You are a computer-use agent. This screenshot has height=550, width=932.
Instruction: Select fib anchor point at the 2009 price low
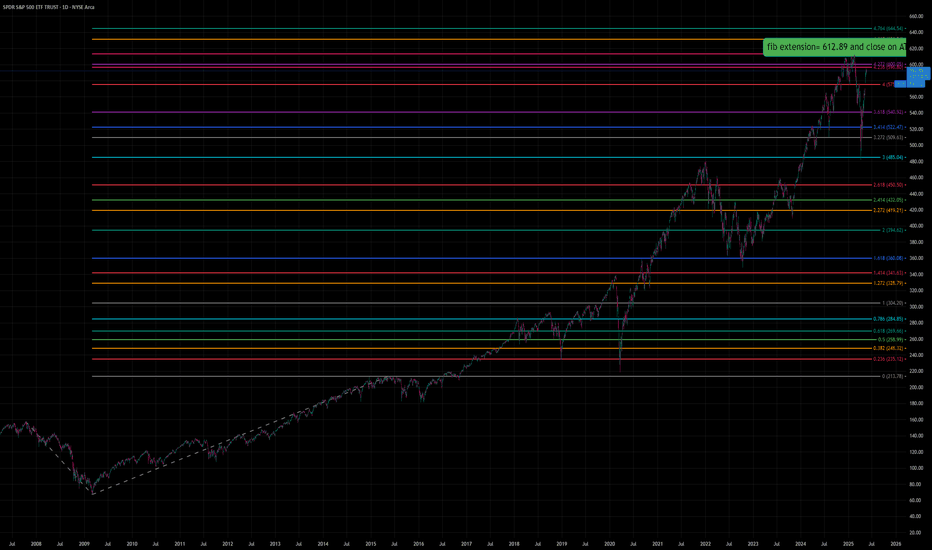pyautogui.click(x=93, y=494)
